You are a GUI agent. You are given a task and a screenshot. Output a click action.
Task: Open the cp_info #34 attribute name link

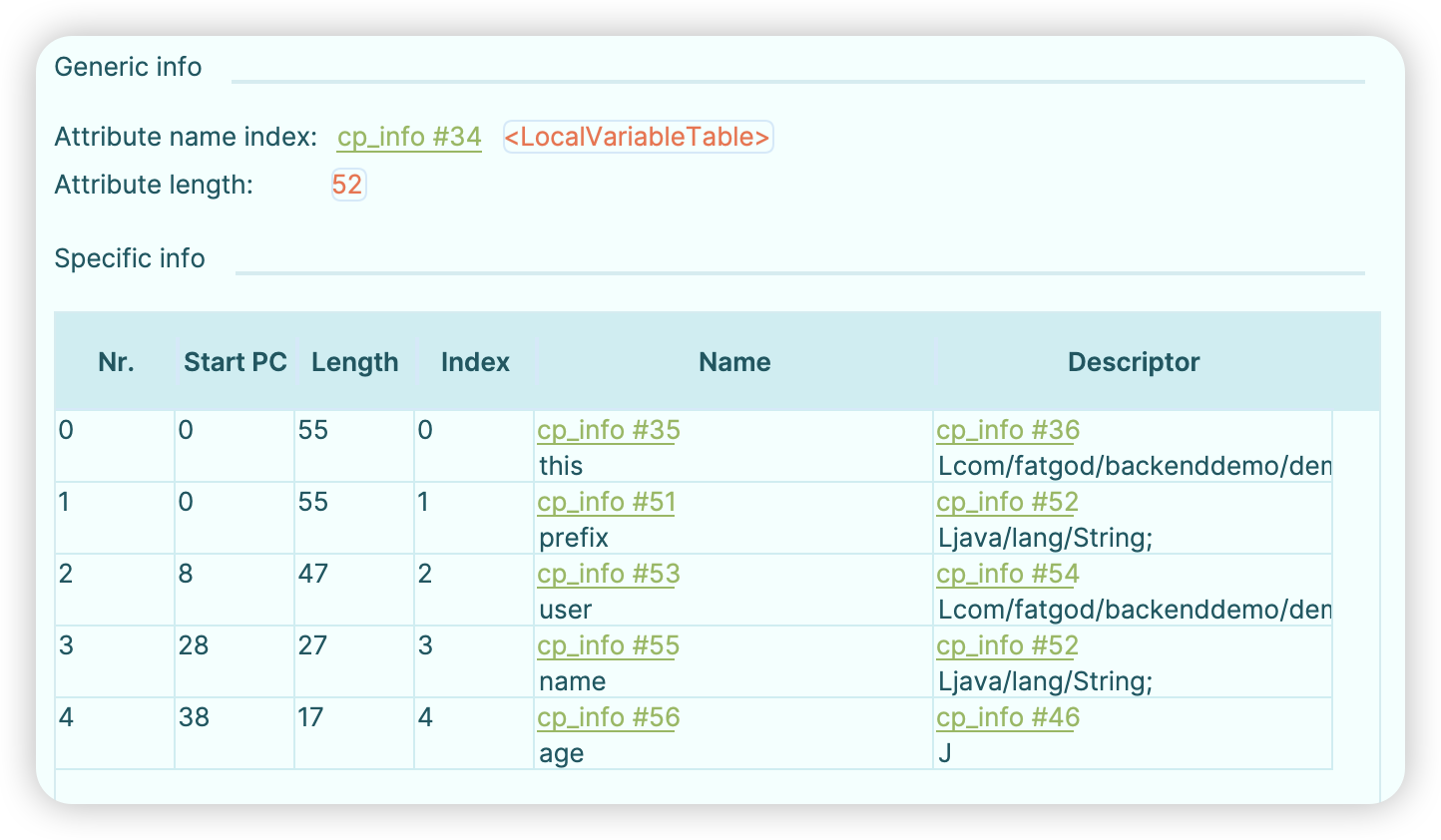(x=409, y=137)
